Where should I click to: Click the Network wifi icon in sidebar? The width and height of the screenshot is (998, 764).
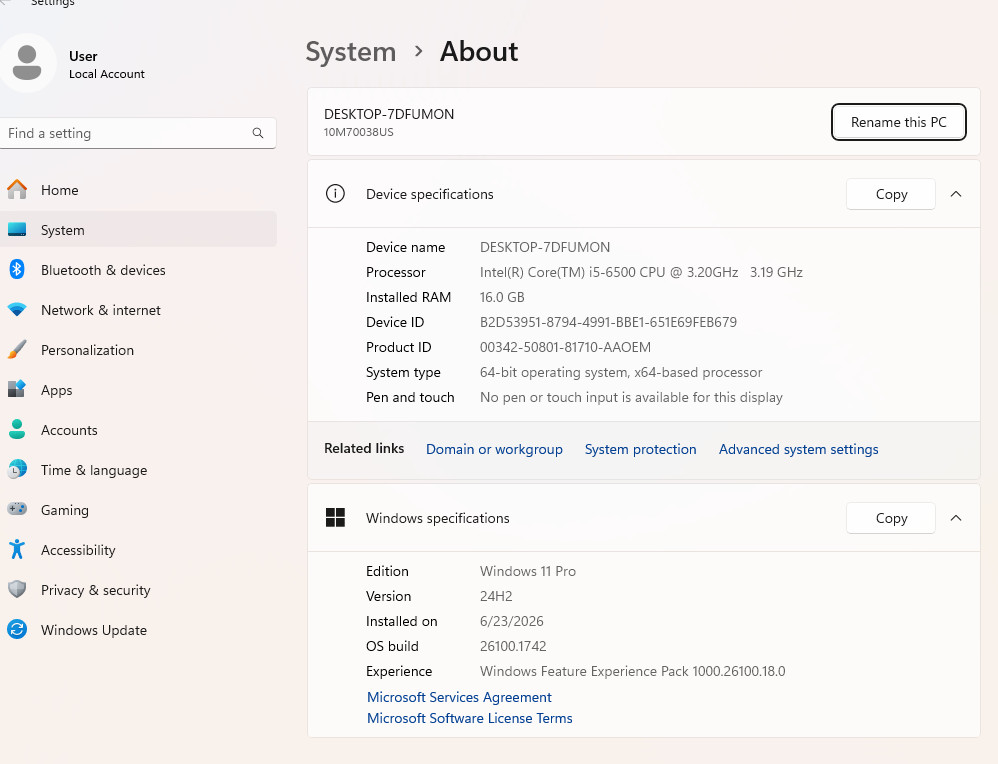tap(17, 310)
